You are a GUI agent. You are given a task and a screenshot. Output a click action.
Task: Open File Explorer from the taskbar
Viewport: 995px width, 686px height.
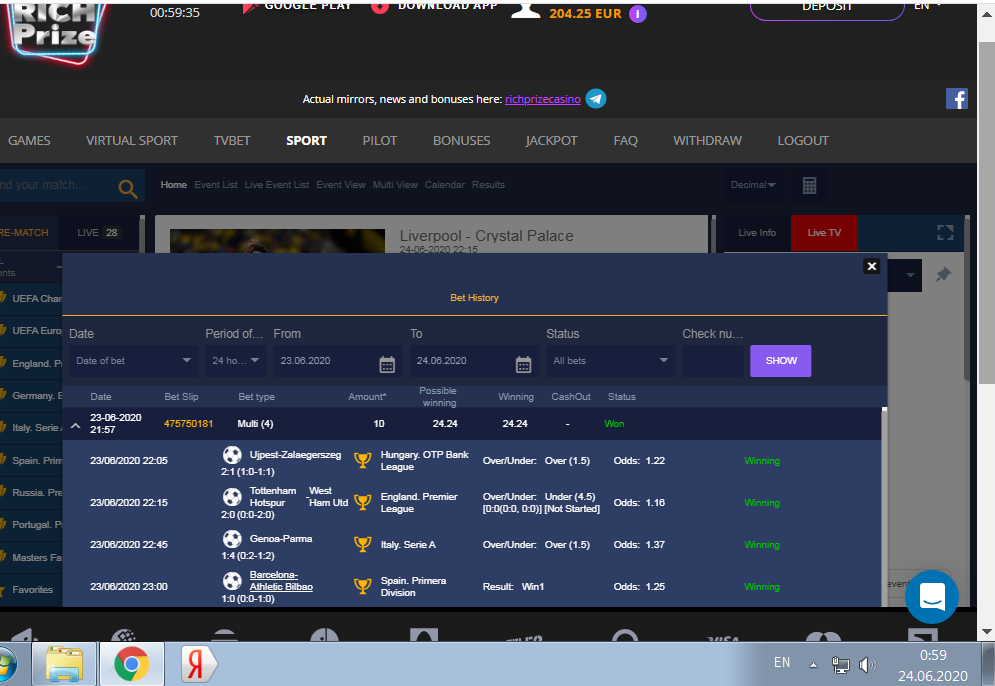click(64, 664)
